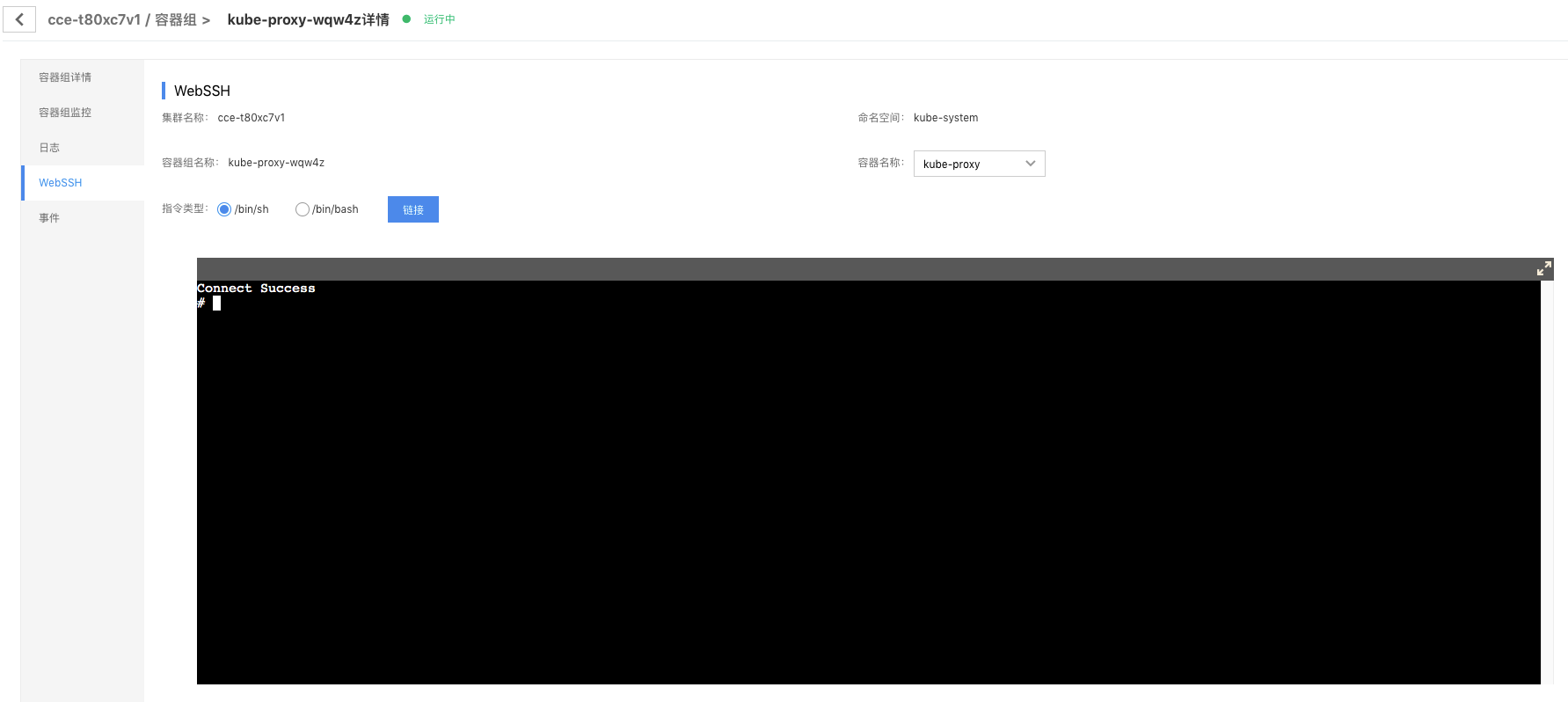1568x702 pixels.
Task: Go back using the left arrow button
Action: tap(19, 19)
